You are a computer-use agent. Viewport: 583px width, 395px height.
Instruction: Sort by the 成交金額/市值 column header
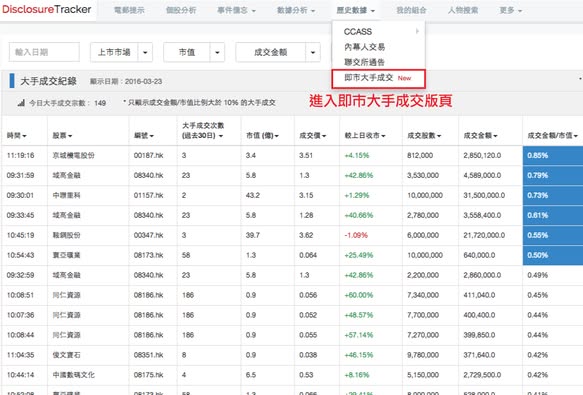[553, 136]
